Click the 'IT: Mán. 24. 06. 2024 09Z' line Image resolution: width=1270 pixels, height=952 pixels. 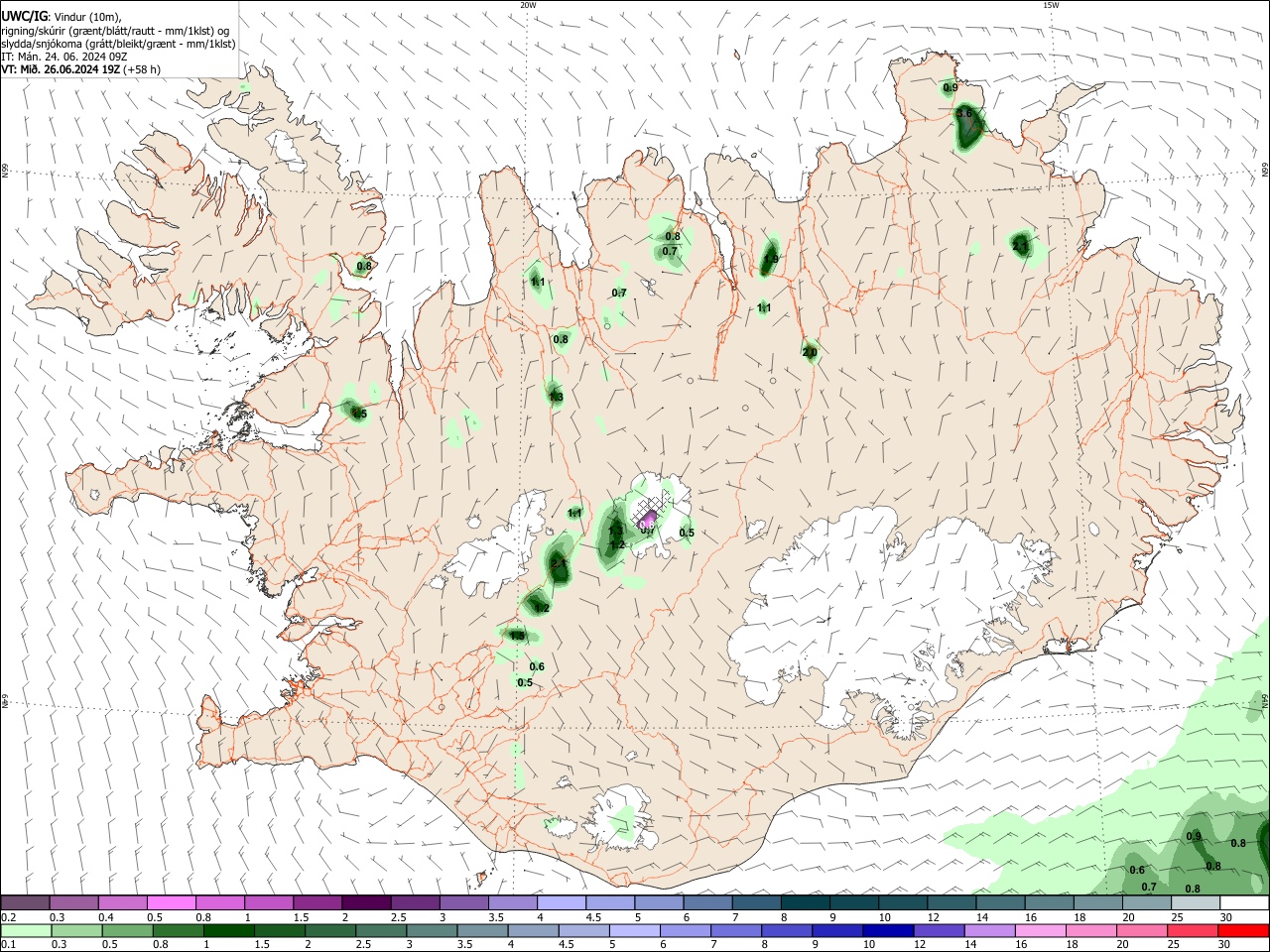pyautogui.click(x=64, y=57)
